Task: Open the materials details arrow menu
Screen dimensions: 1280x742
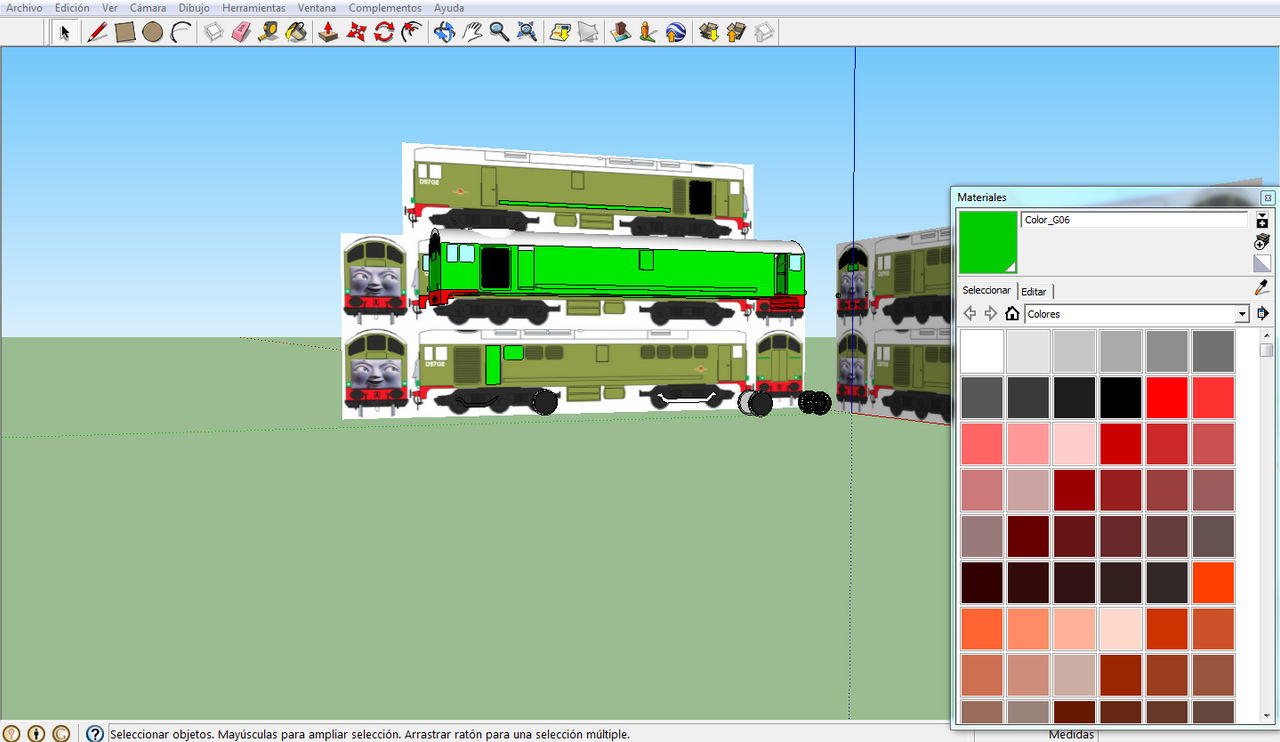Action: point(1263,313)
